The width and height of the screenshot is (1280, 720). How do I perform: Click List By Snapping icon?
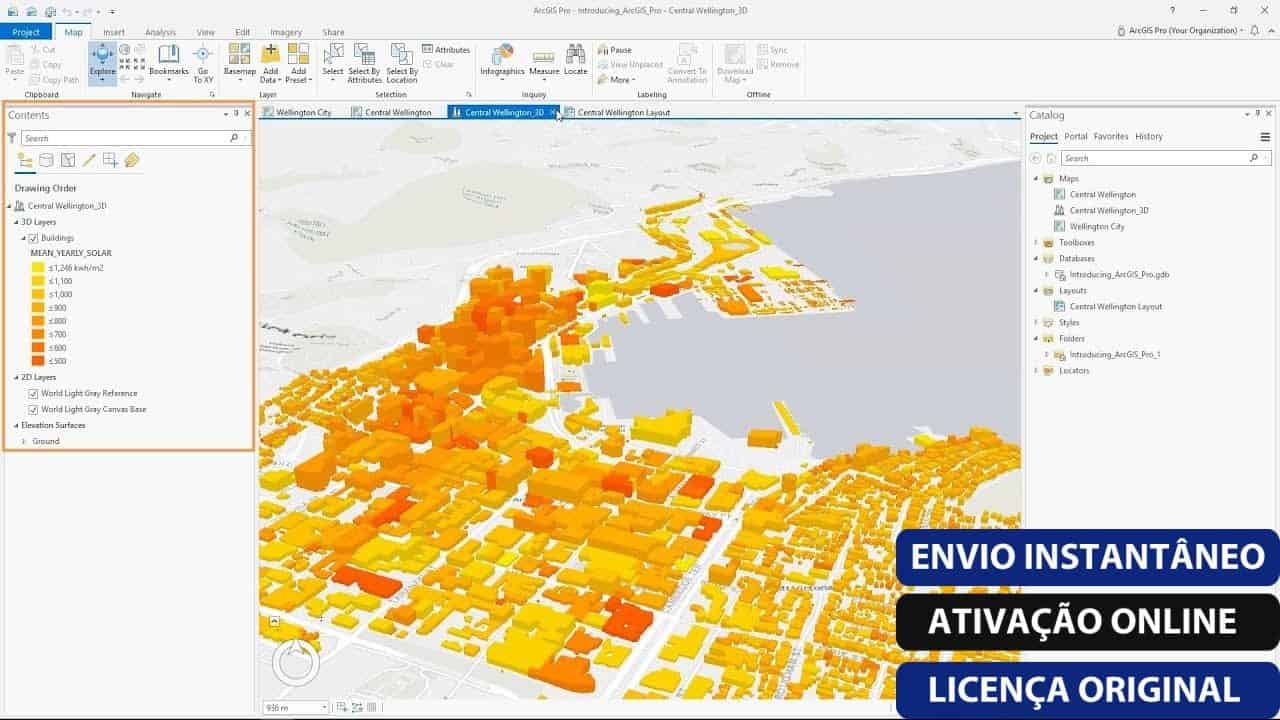click(x=110, y=160)
